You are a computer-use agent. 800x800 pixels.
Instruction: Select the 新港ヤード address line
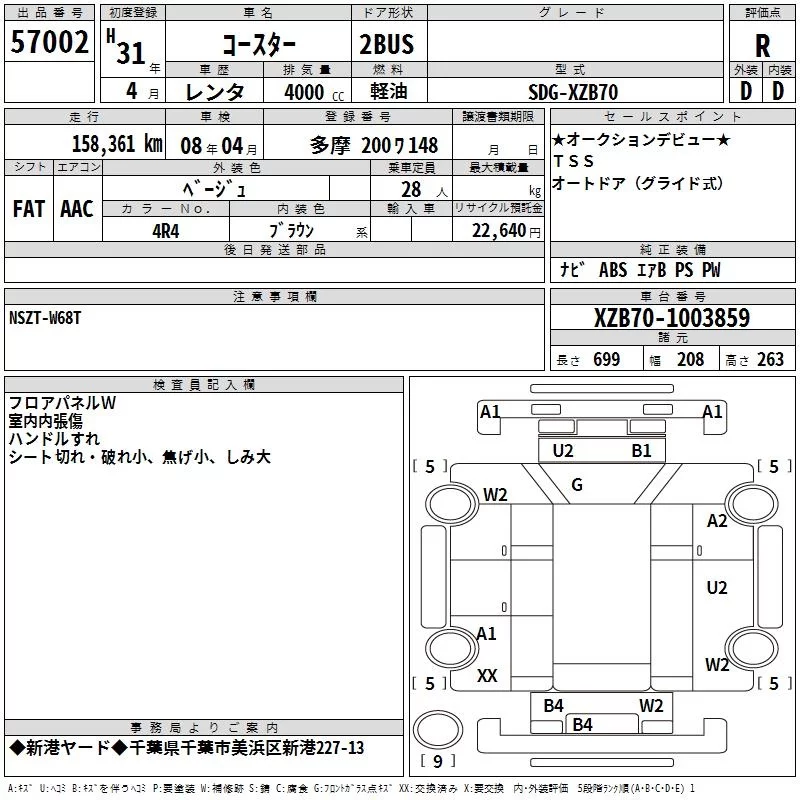[186, 748]
